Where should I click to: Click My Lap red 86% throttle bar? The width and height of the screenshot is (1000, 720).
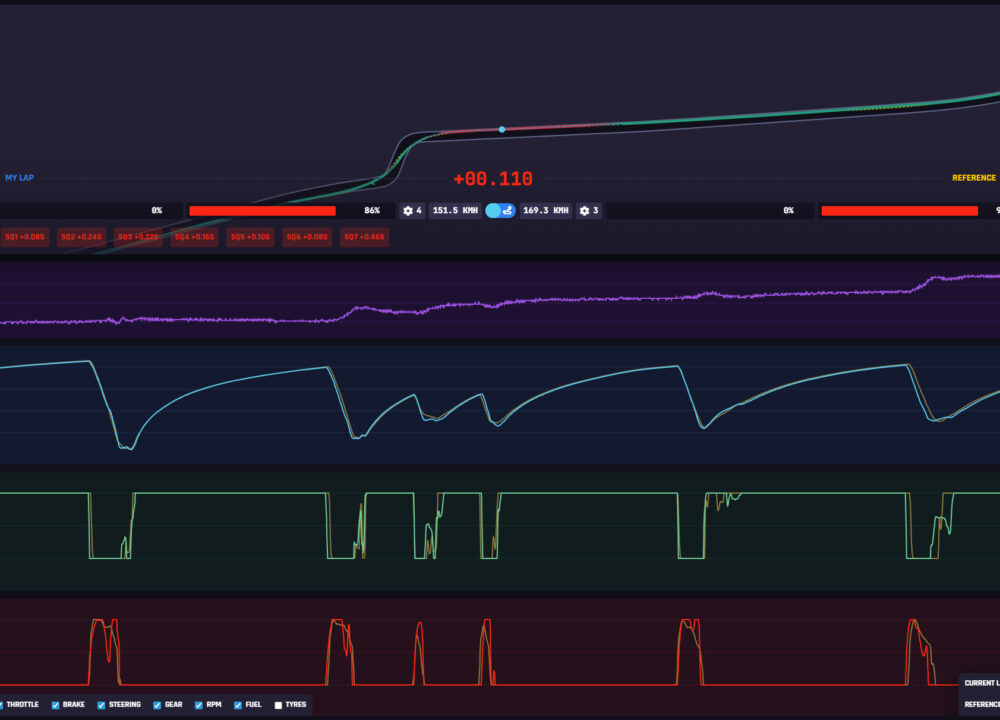click(262, 211)
